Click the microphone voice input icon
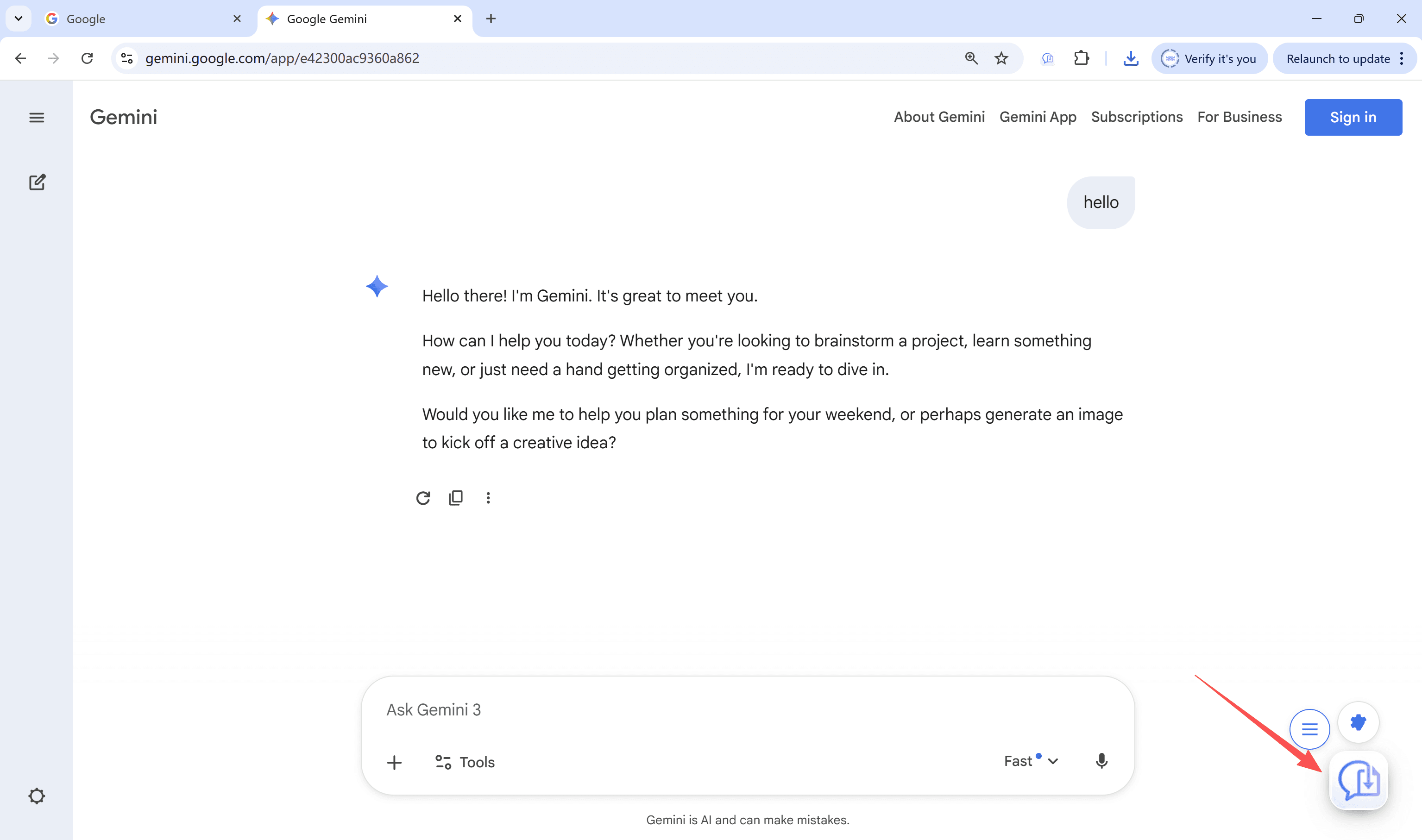Screen dimensions: 1422x840 click(1101, 761)
